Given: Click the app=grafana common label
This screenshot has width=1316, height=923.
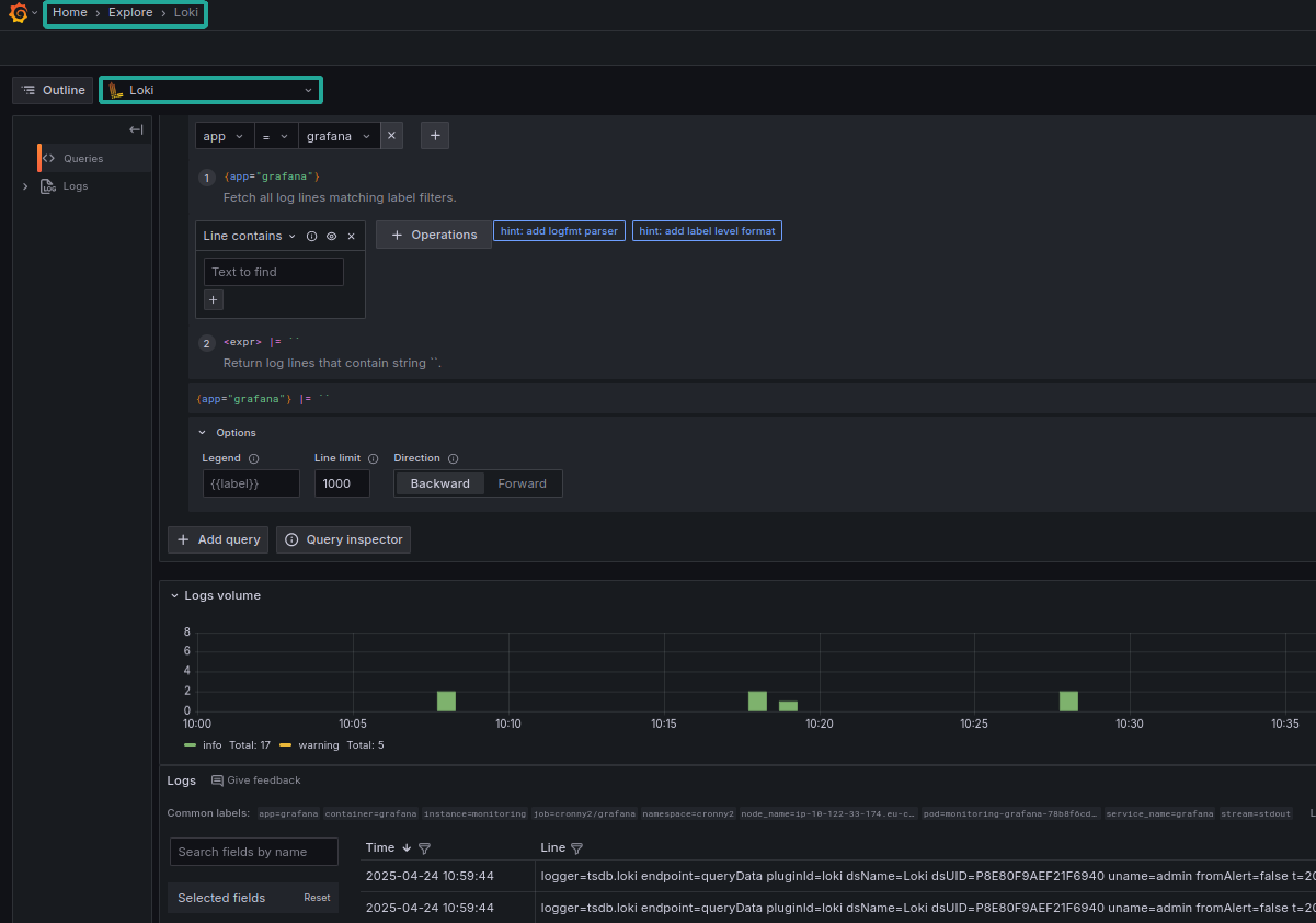Looking at the screenshot, I should [x=288, y=813].
